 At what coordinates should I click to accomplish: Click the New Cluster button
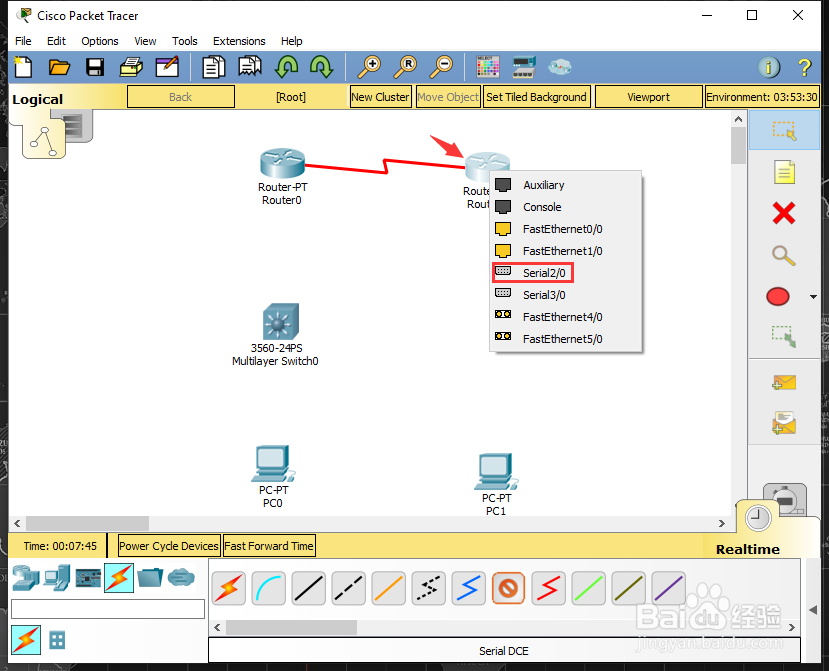click(380, 97)
